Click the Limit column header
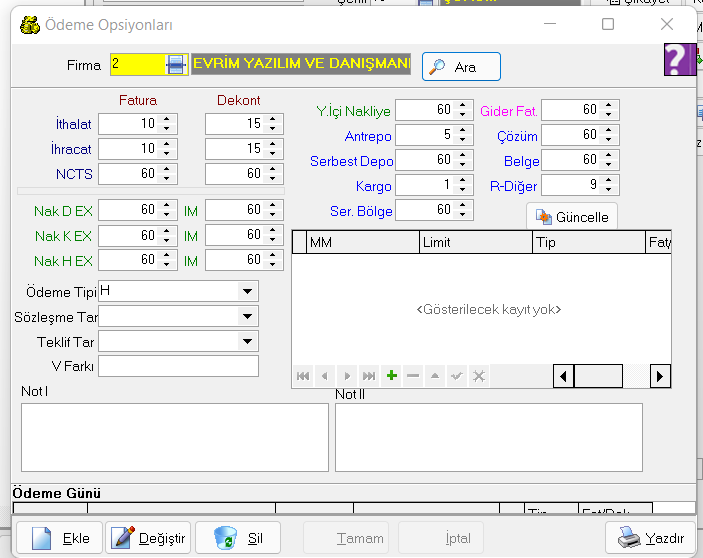Viewport: 703px width, 558px height. [476, 242]
